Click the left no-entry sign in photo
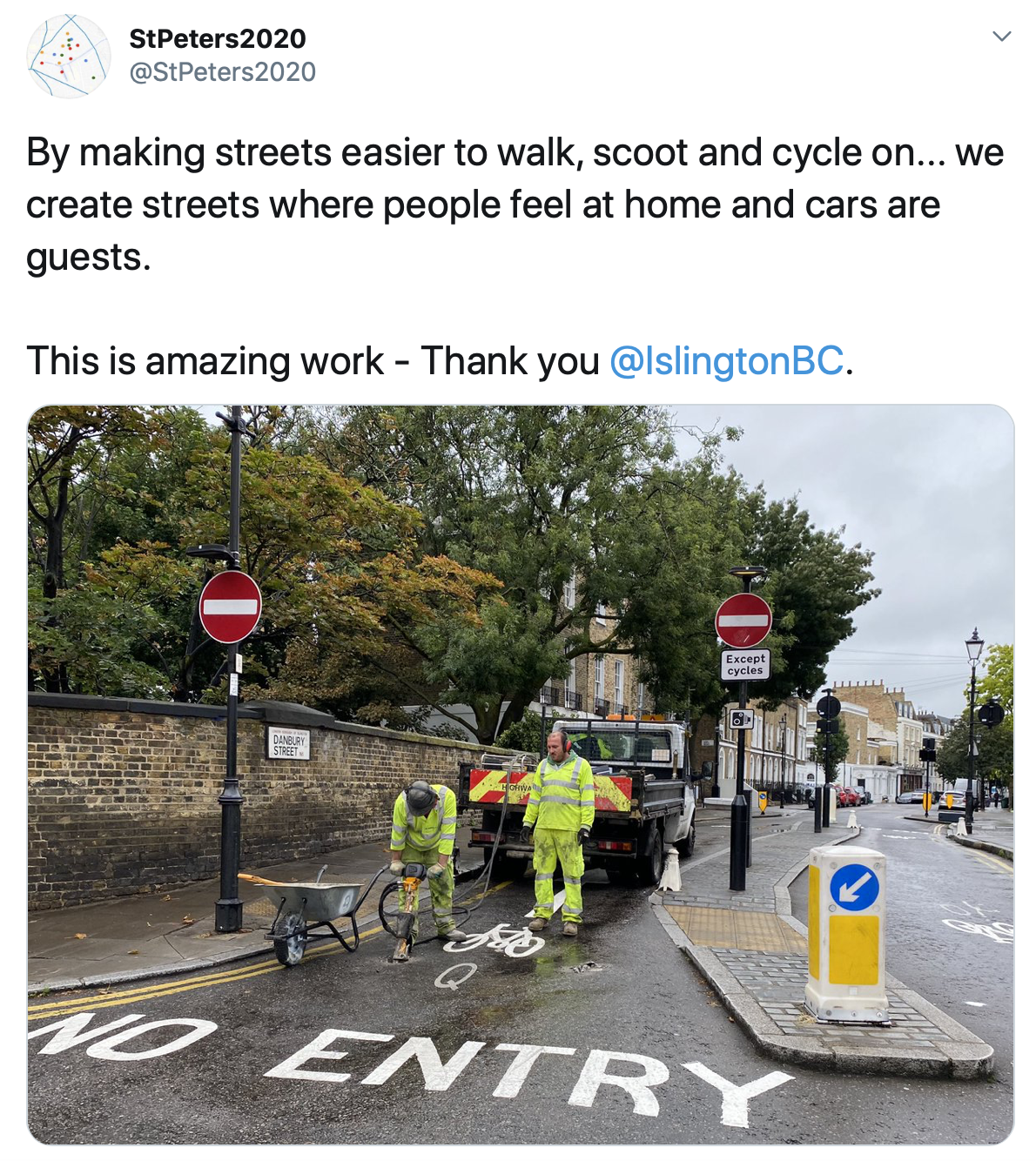Image resolution: width=1036 pixels, height=1161 pixels. pos(230,607)
